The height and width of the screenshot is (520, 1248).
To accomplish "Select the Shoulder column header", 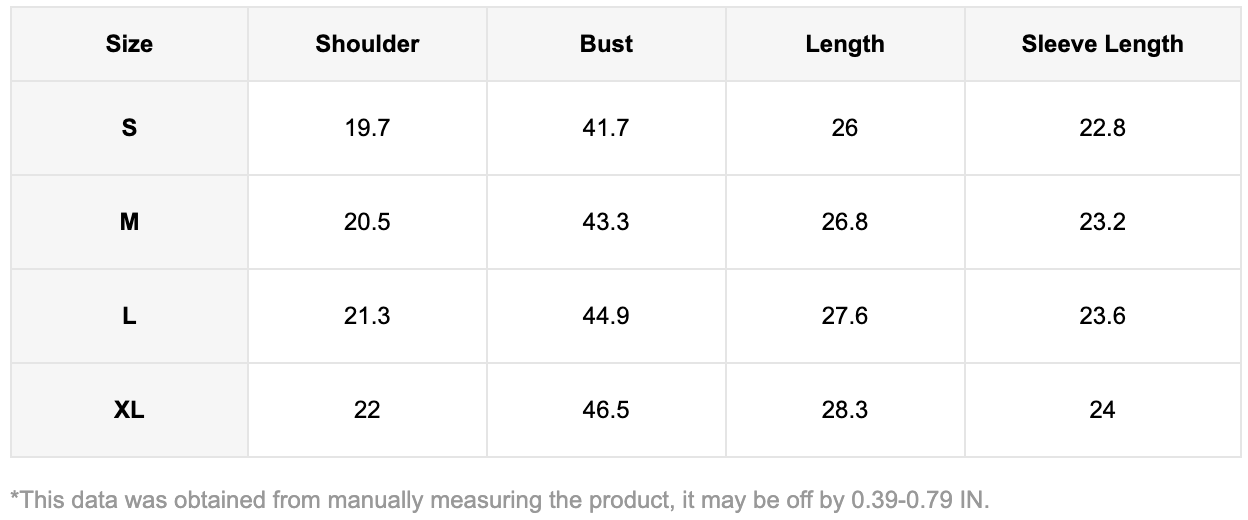I will pos(367,44).
